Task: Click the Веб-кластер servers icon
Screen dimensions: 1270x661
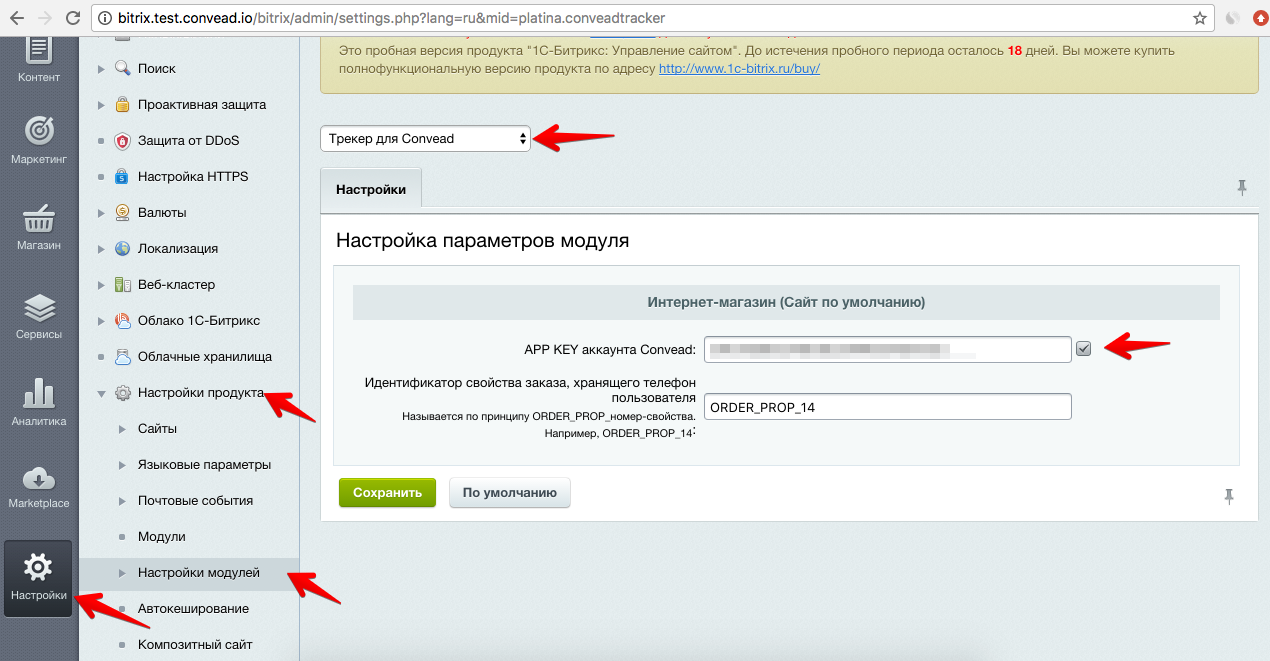Action: (123, 285)
